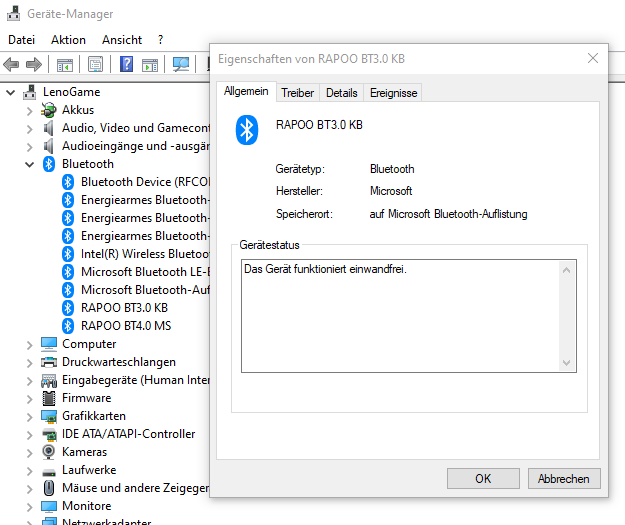This screenshot has width=625, height=525.
Task: Go forward with the toolbar right arrow
Action: (x=34, y=64)
